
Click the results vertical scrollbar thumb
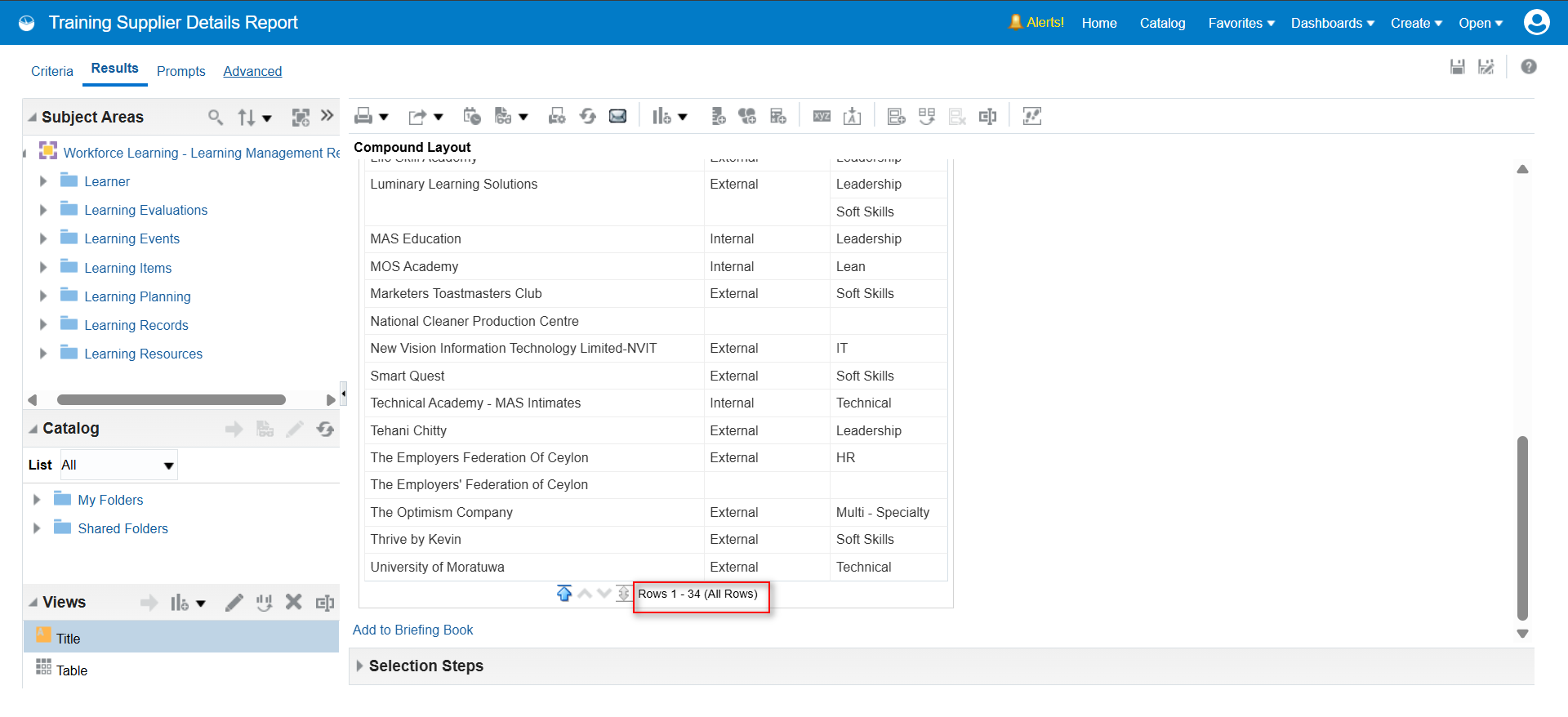1522,528
